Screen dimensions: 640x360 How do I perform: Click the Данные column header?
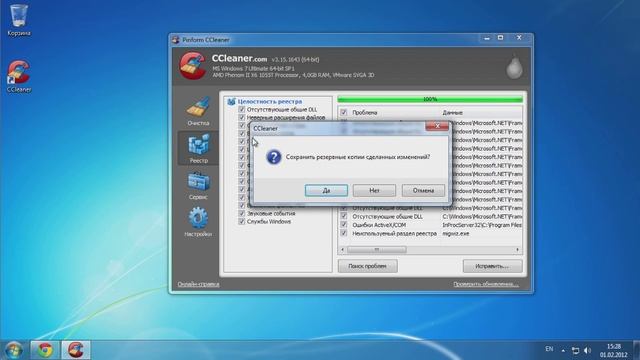click(x=452, y=112)
